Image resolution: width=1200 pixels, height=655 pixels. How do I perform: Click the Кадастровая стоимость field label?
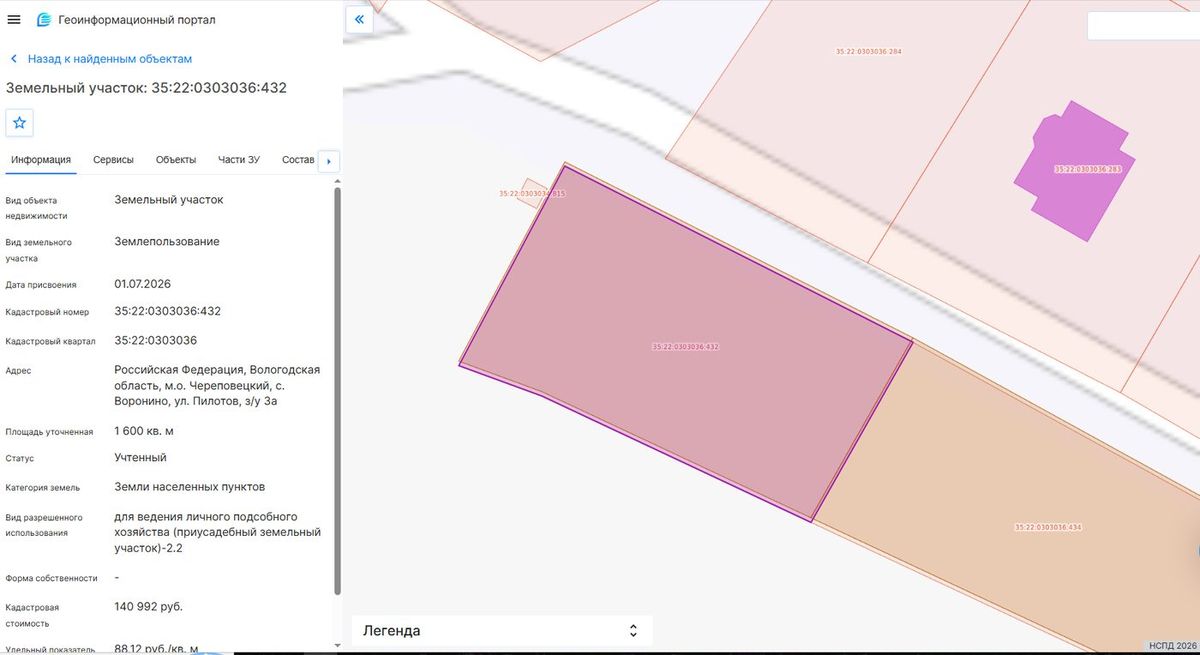[x=33, y=615]
